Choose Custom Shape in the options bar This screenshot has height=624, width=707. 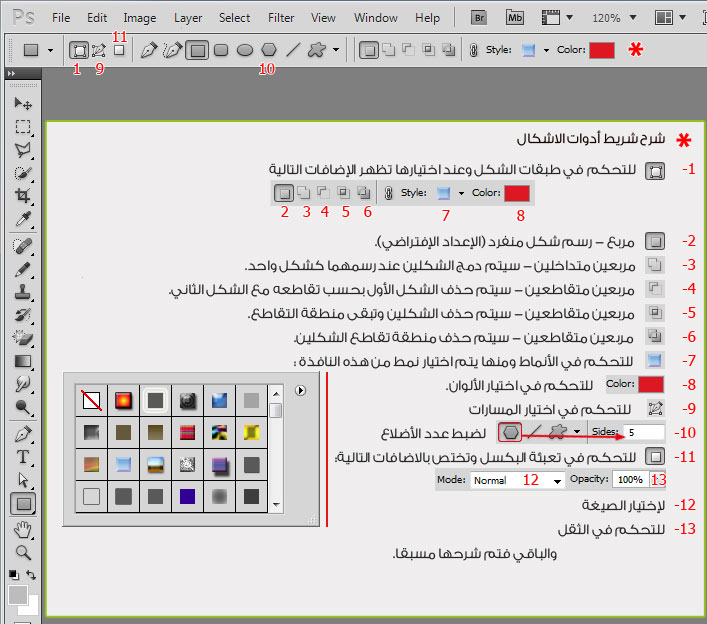(x=317, y=50)
